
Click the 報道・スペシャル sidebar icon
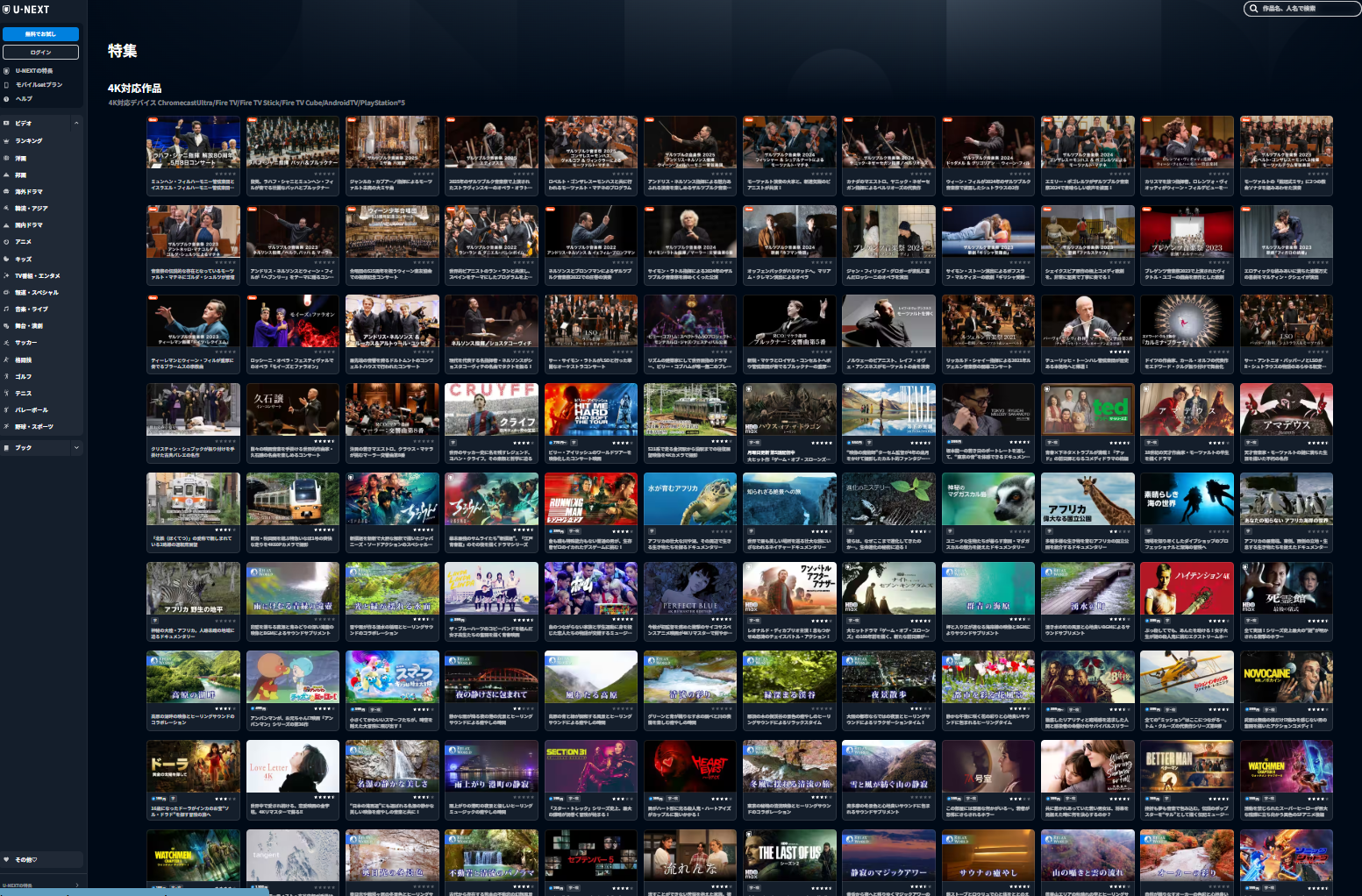coord(6,292)
